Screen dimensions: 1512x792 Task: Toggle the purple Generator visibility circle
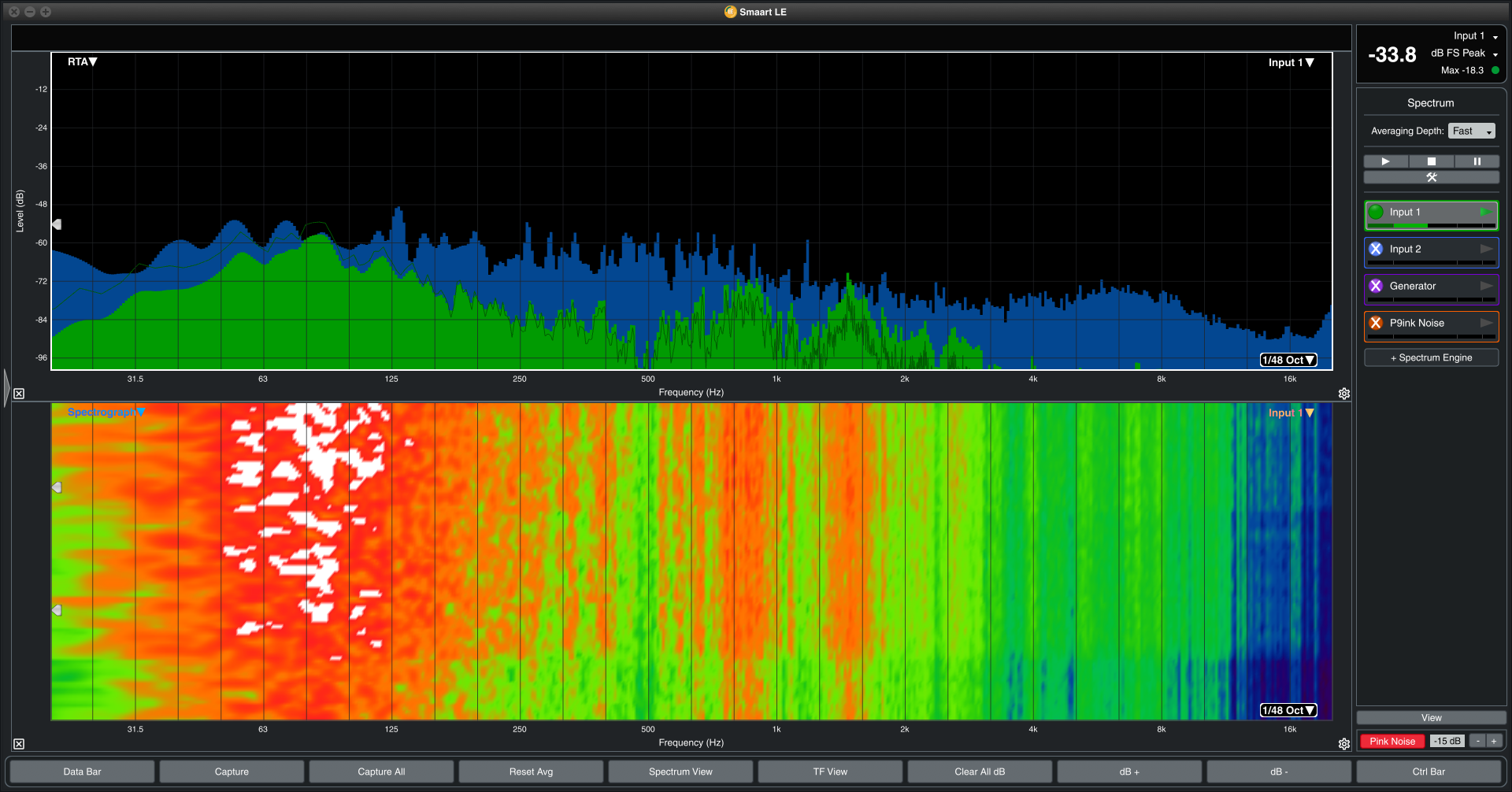1376,286
